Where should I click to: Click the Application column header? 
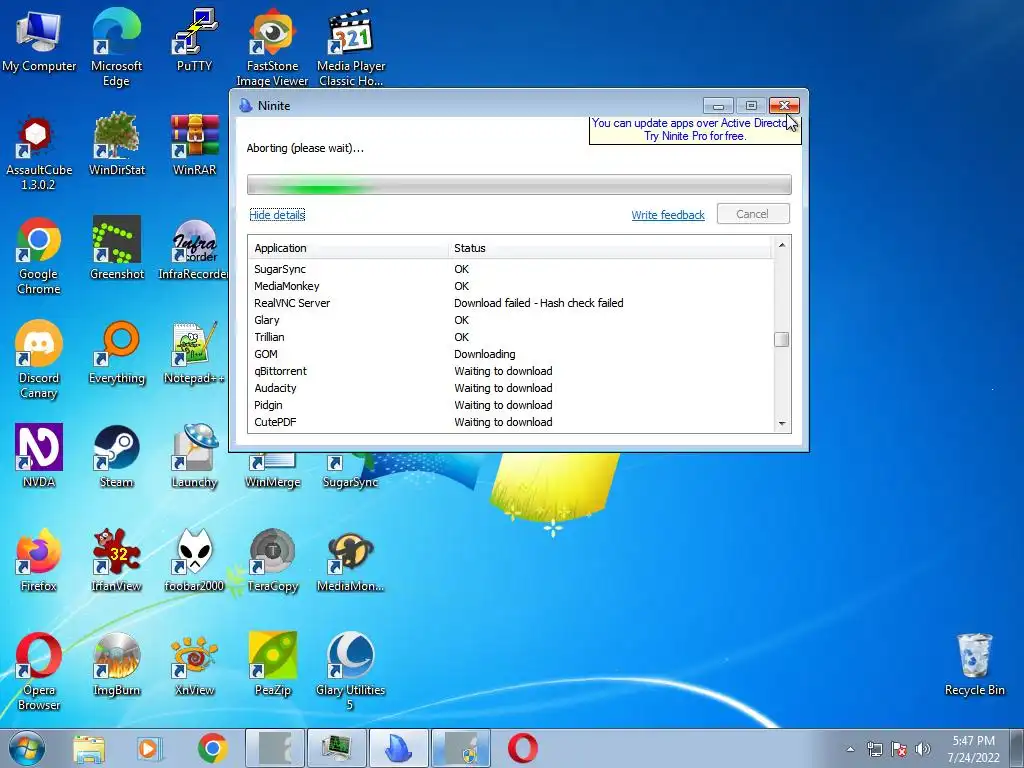(348, 248)
